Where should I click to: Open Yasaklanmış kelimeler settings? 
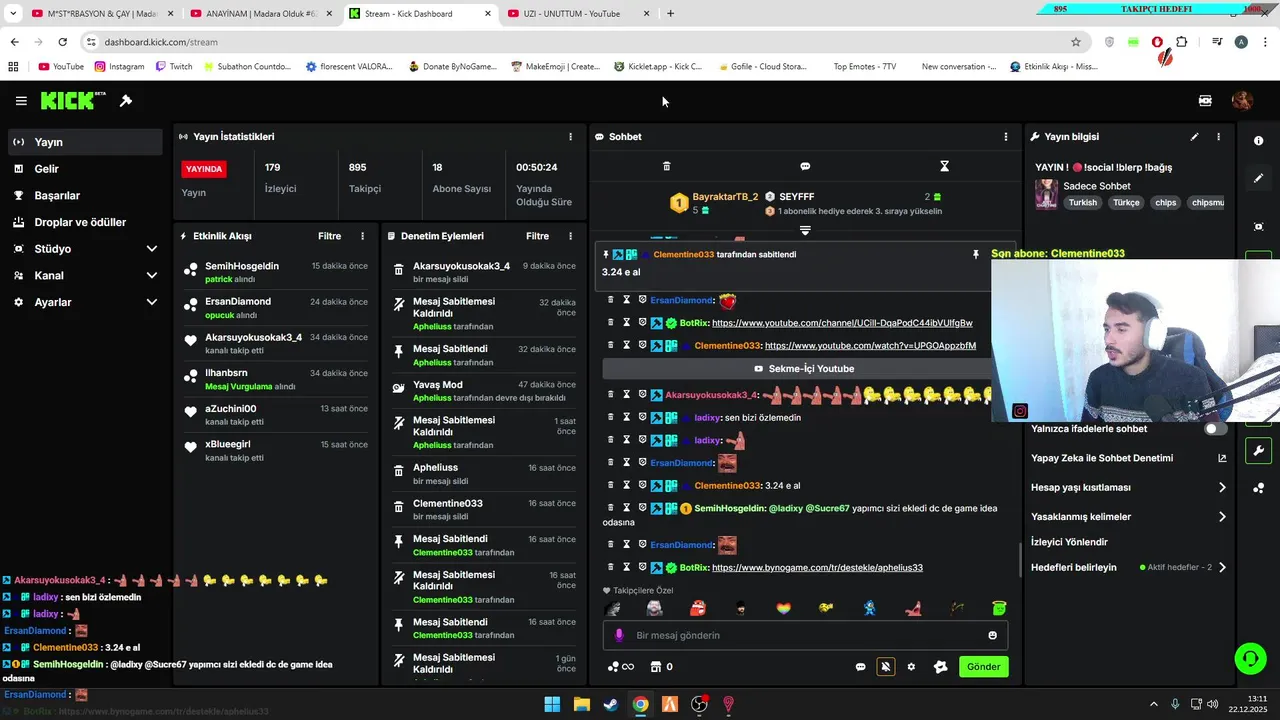(x=1129, y=517)
